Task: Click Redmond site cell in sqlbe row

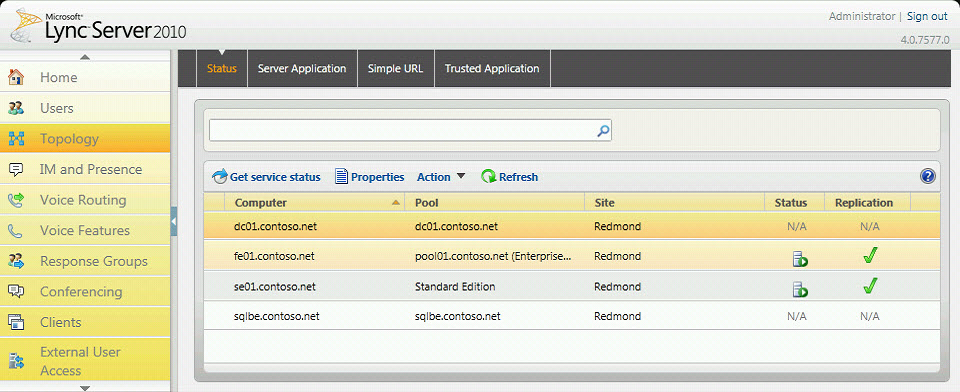Action: pyautogui.click(x=617, y=316)
